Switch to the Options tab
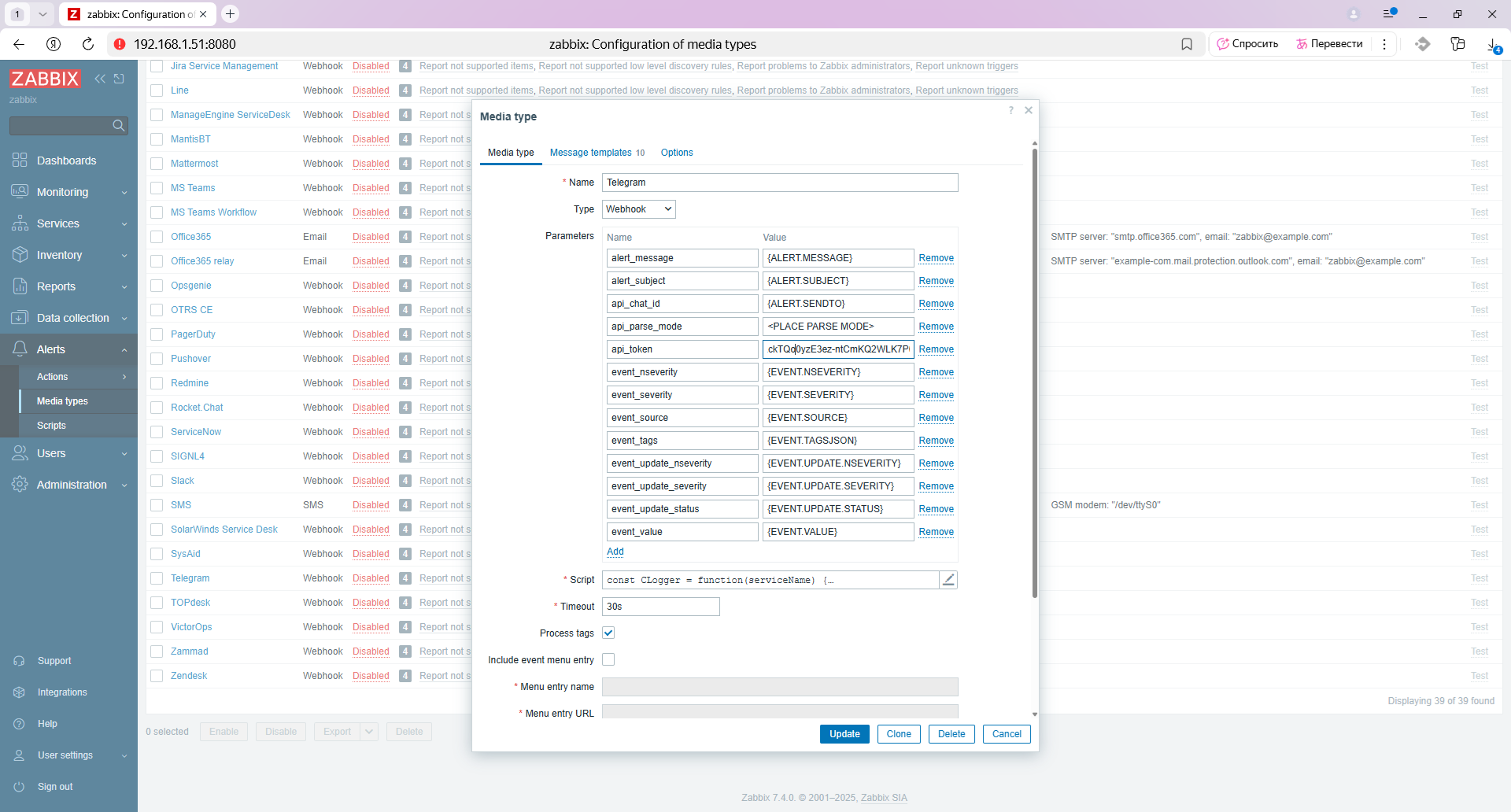Screen dimensions: 1511x812 [677, 153]
